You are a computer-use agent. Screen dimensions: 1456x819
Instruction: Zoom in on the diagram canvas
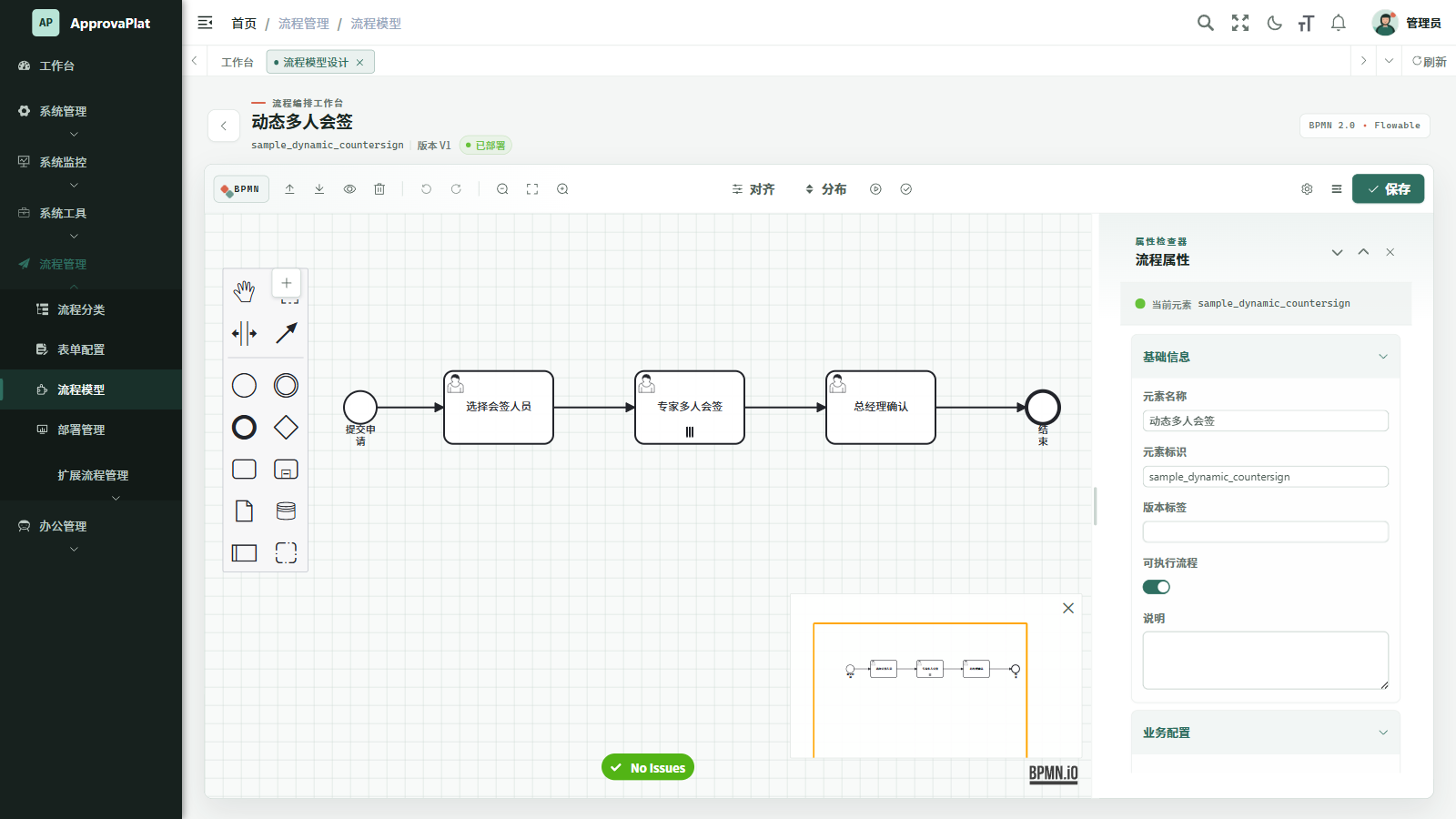point(562,189)
